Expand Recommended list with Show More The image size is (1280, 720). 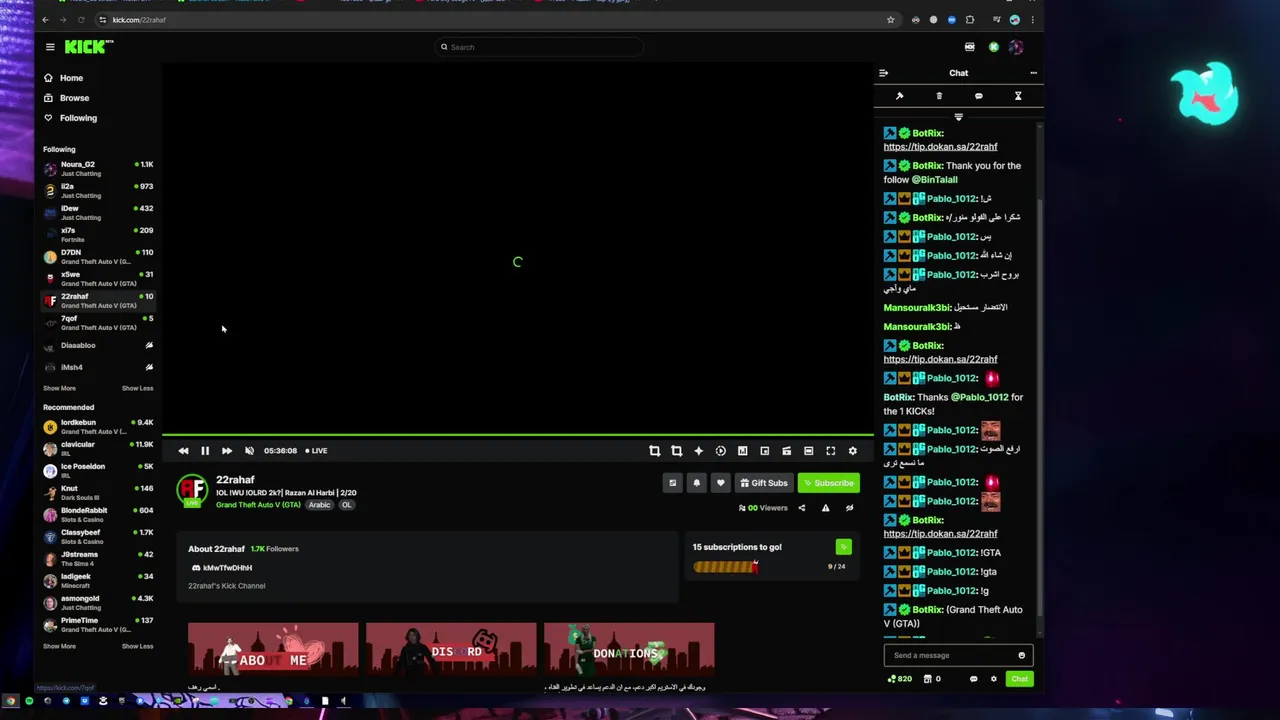pyautogui.click(x=59, y=646)
